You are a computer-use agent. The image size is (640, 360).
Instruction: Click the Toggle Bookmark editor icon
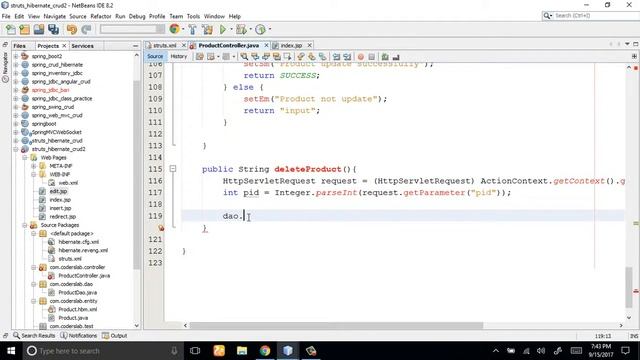(322, 57)
